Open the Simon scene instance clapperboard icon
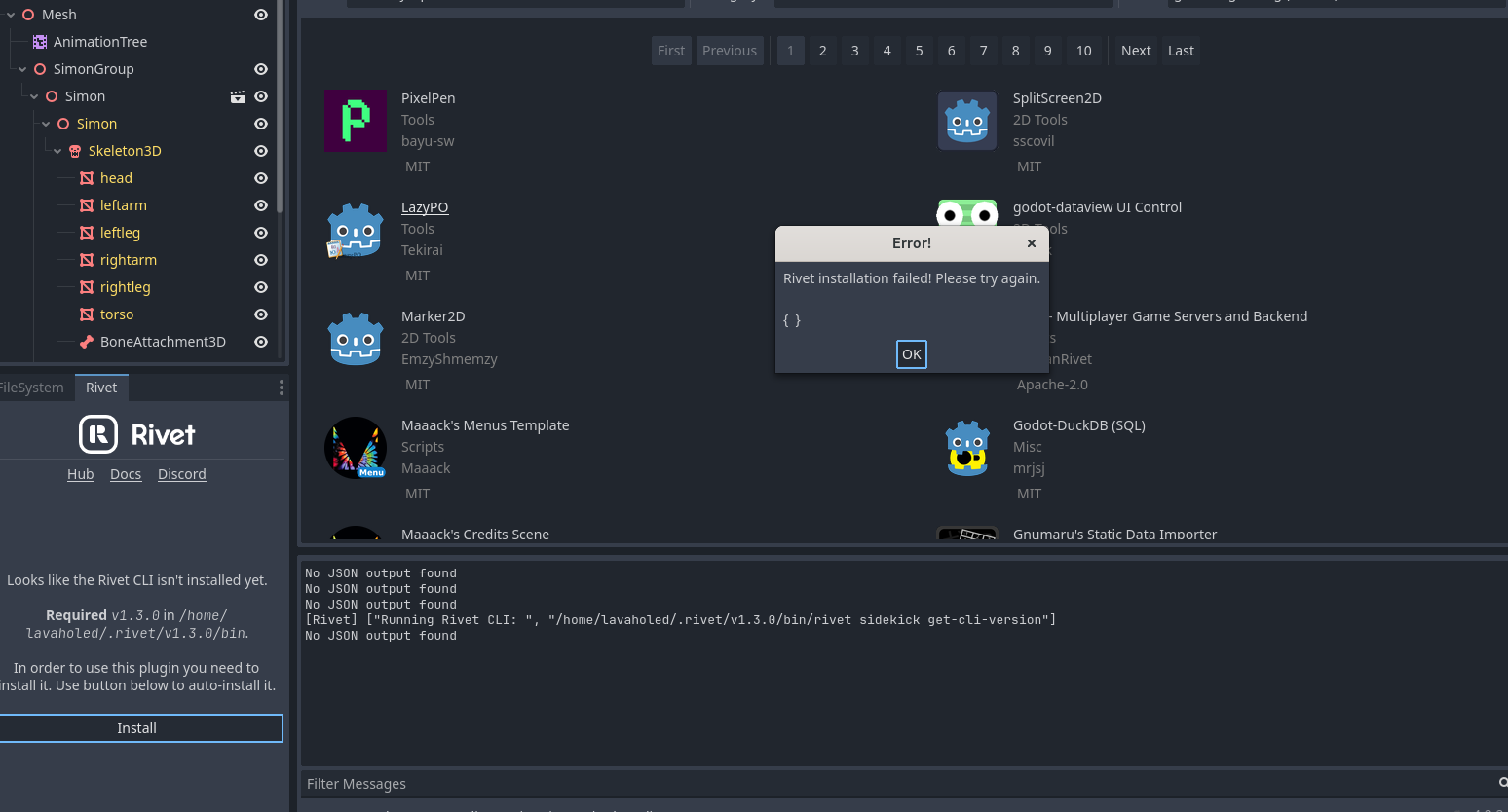This screenshot has width=1508, height=812. [x=237, y=96]
